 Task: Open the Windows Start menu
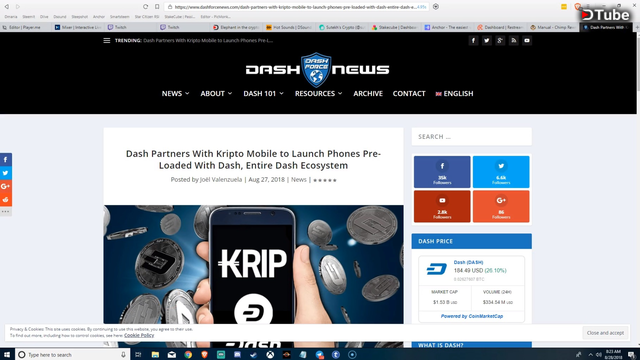point(7,355)
